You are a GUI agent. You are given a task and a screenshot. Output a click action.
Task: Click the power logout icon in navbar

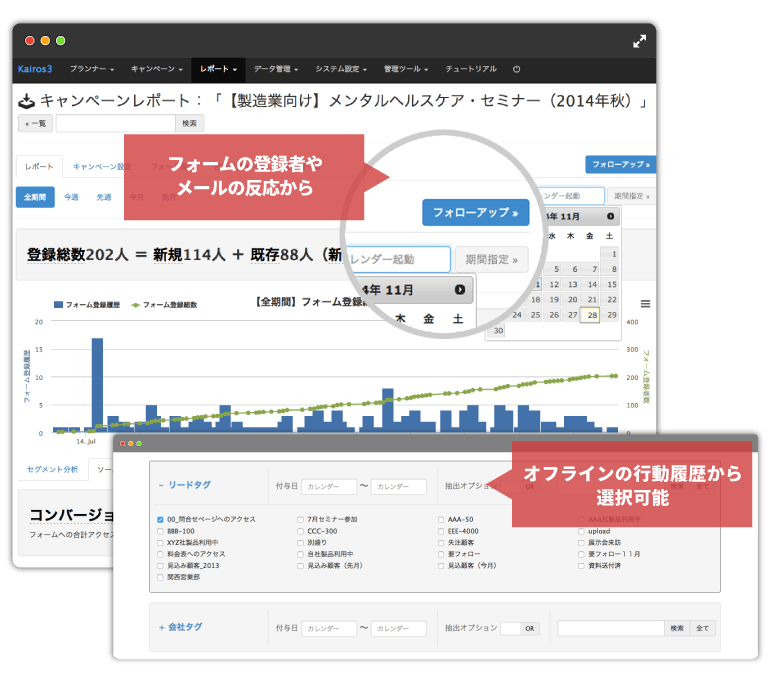516,69
